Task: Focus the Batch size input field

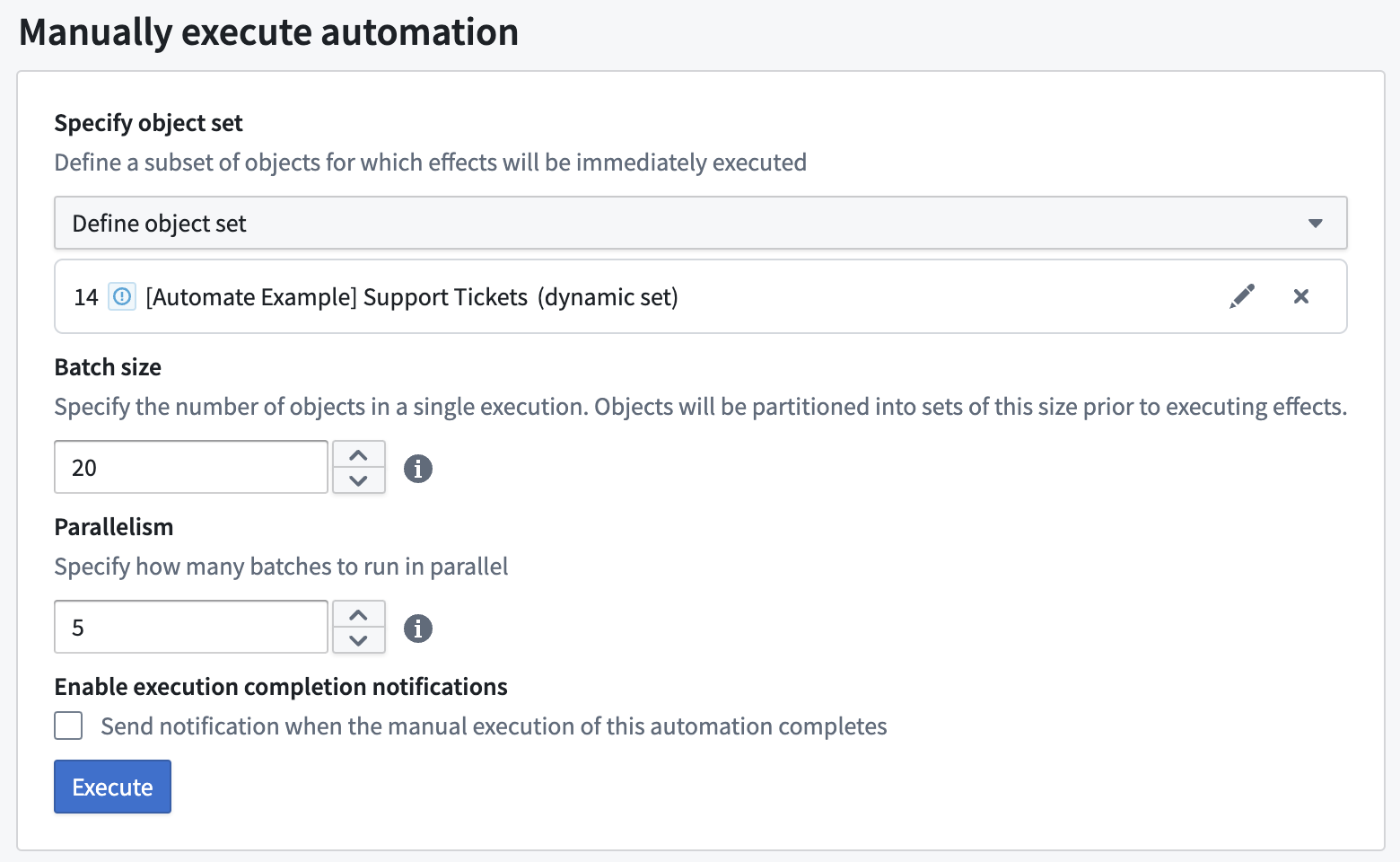Action: click(191, 467)
